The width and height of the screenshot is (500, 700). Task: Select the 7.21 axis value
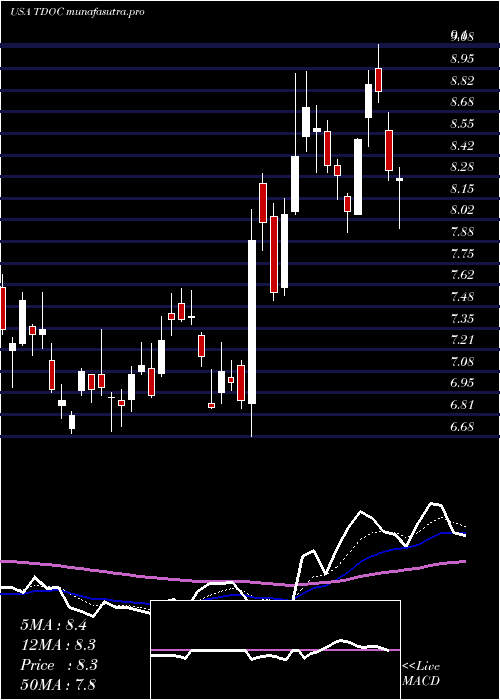pyautogui.click(x=462, y=340)
